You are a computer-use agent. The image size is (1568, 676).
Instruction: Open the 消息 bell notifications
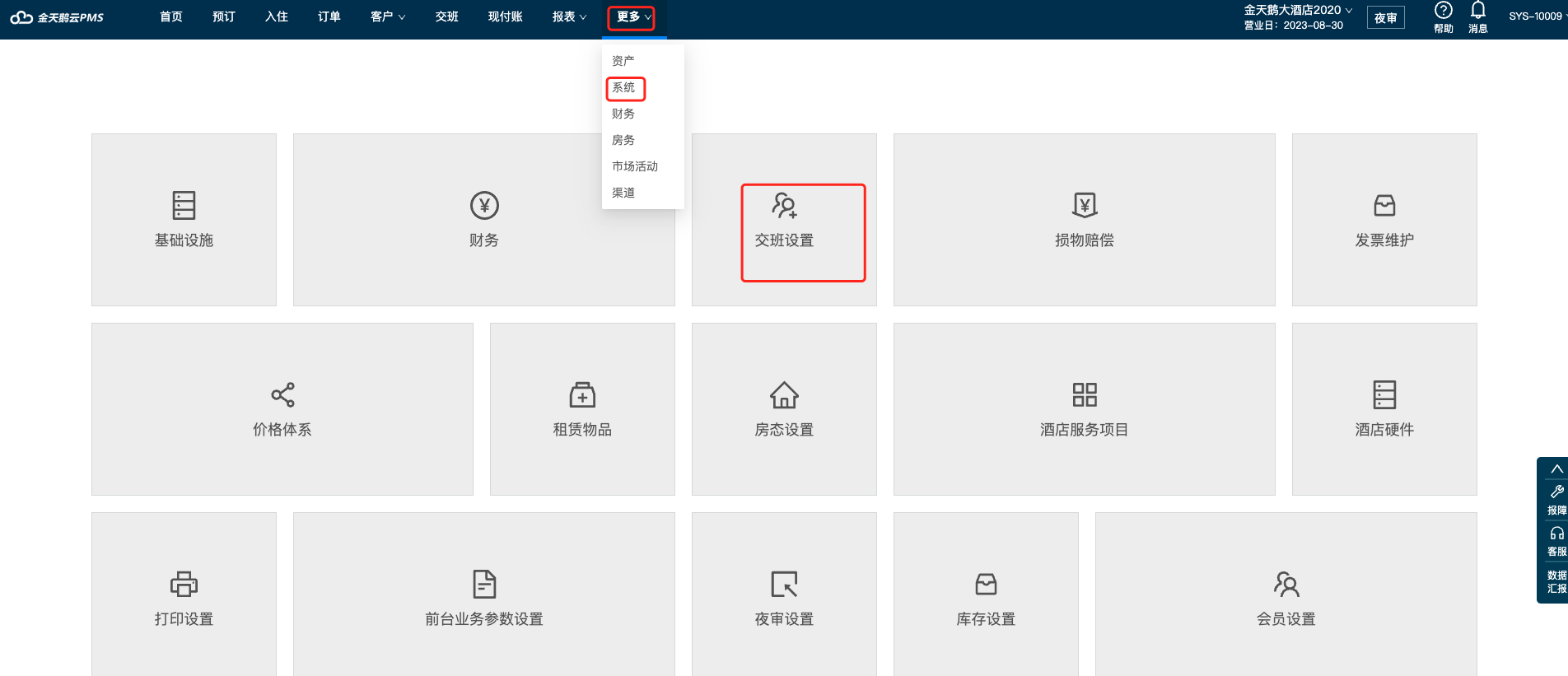1478,10
